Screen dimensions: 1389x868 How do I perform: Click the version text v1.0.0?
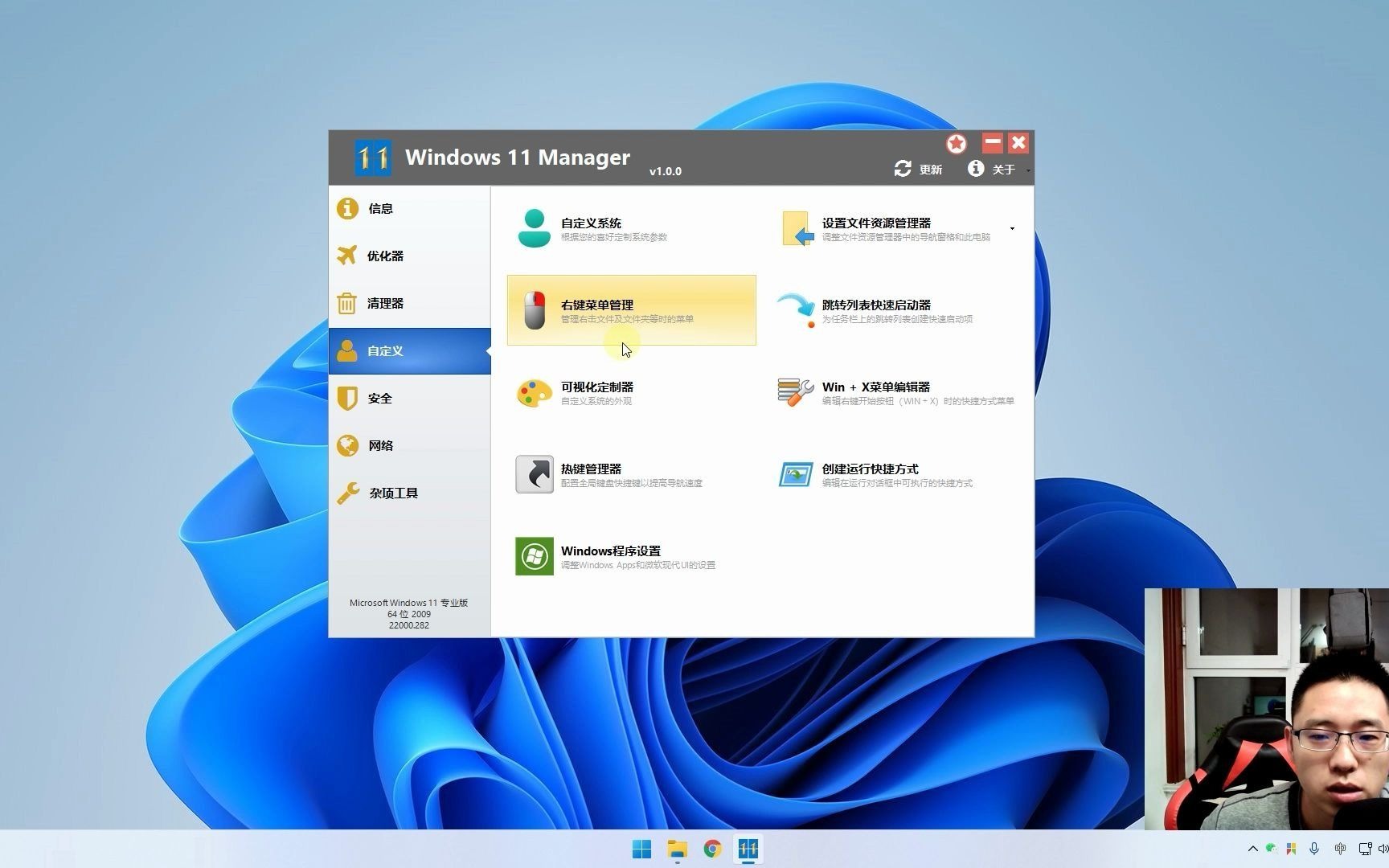point(666,171)
